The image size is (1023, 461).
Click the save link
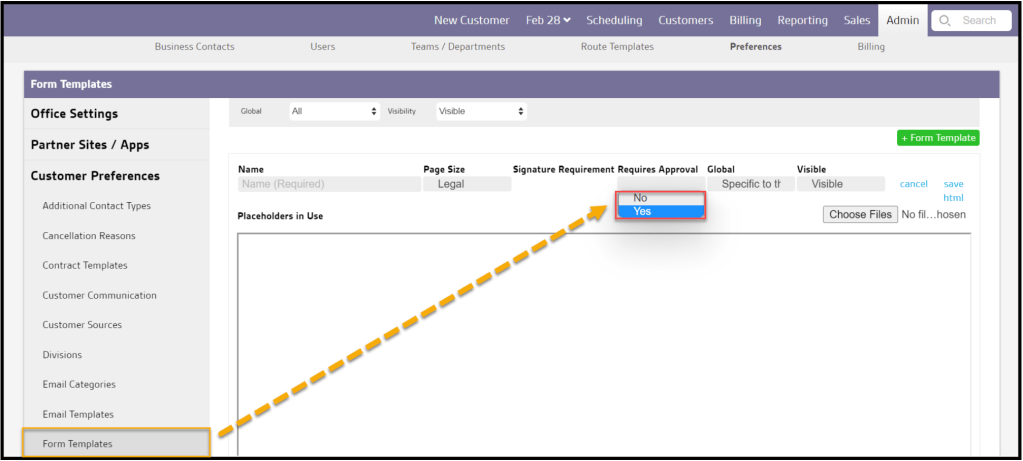[953, 184]
